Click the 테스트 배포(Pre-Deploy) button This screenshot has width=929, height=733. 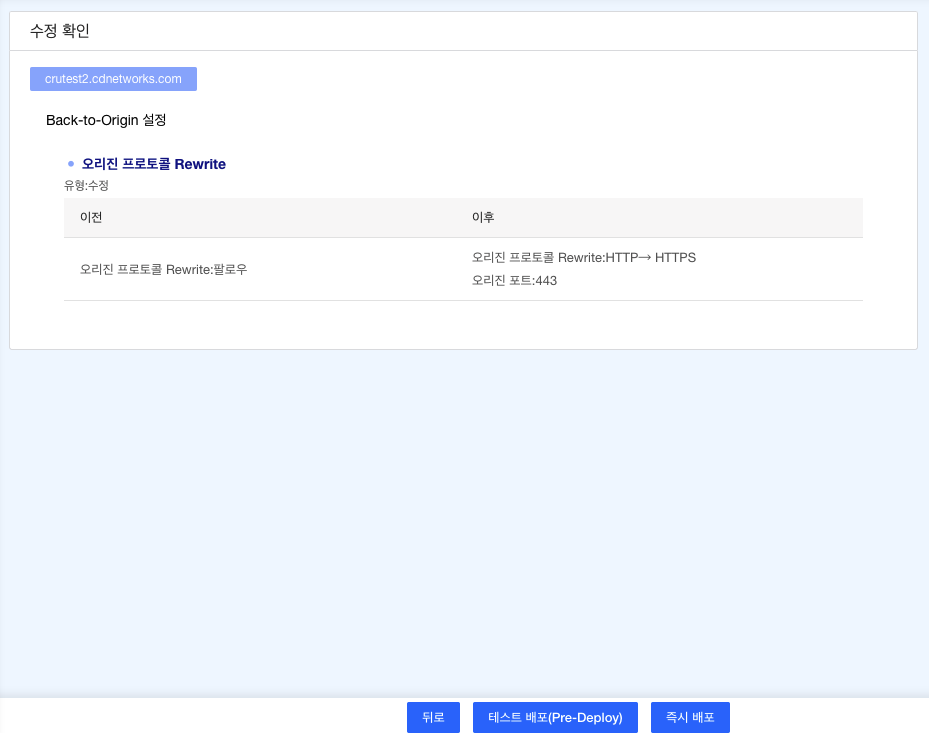click(555, 717)
